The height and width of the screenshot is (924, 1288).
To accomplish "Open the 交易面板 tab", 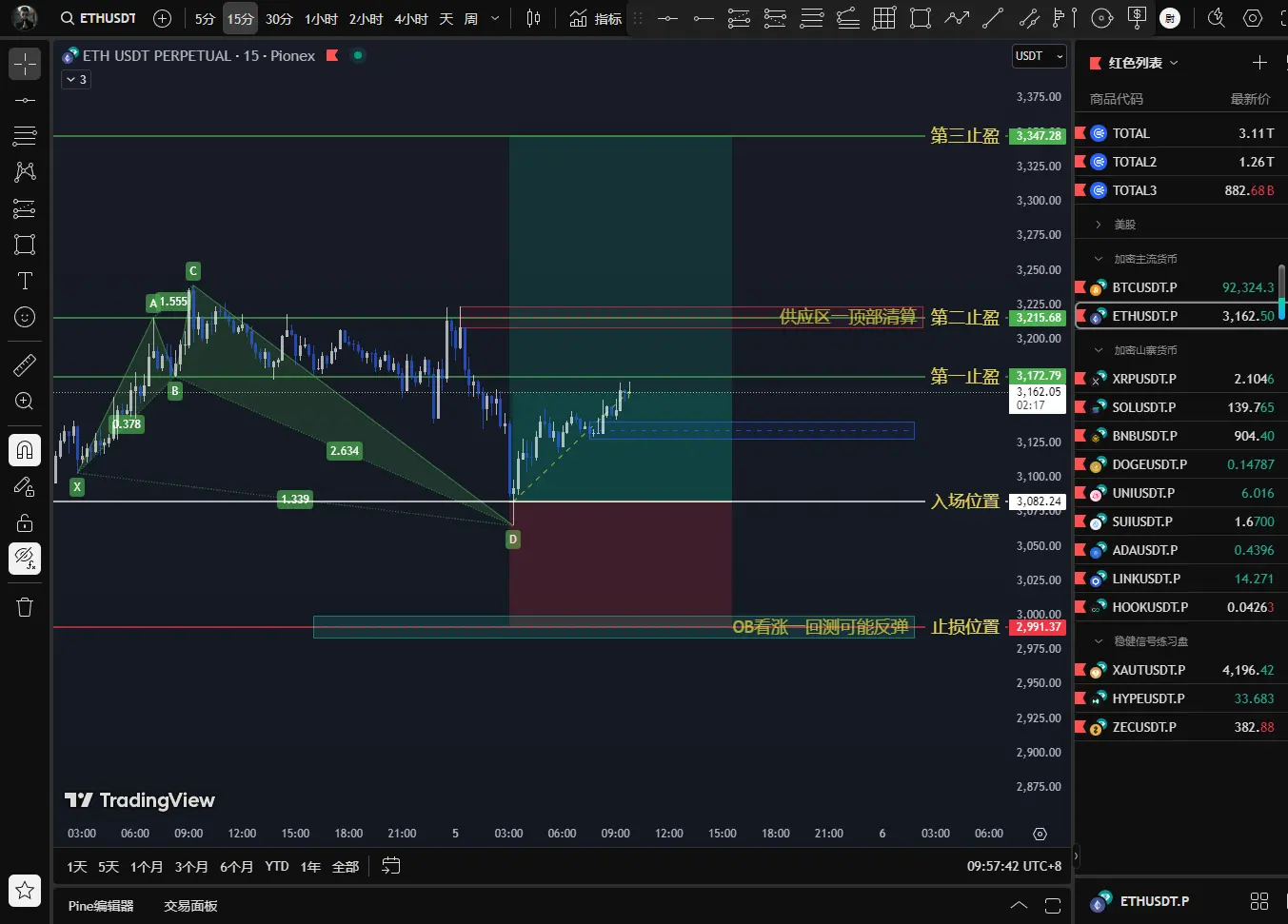I will coord(190,906).
